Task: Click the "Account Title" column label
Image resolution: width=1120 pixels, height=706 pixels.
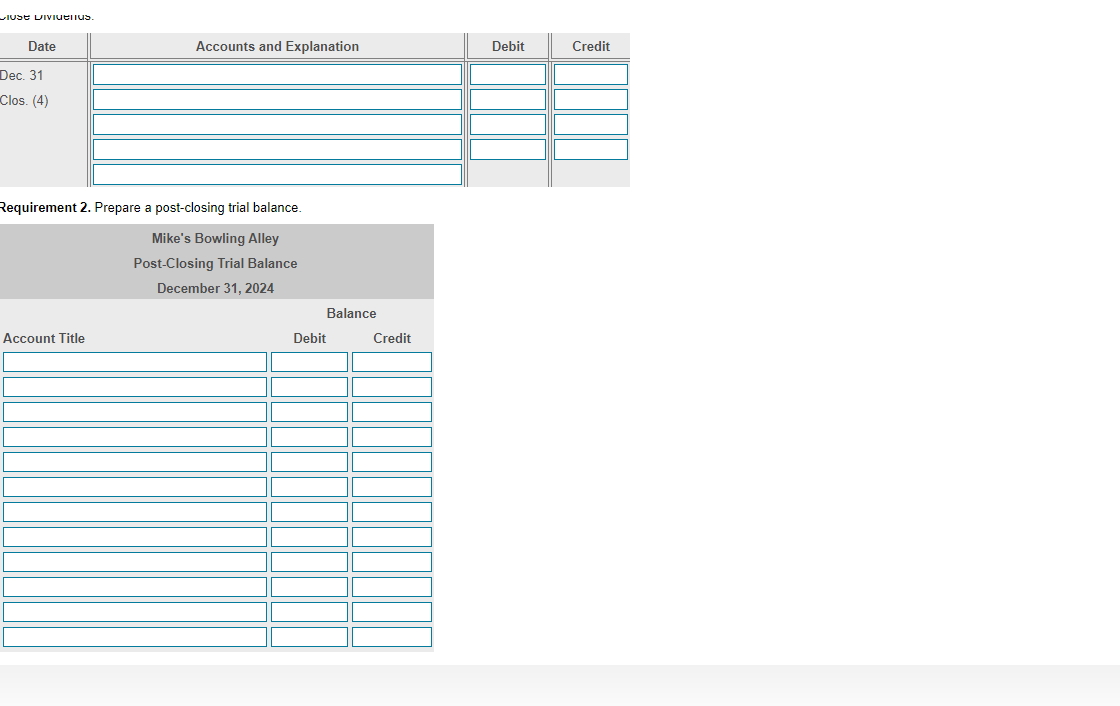Action: (x=44, y=339)
